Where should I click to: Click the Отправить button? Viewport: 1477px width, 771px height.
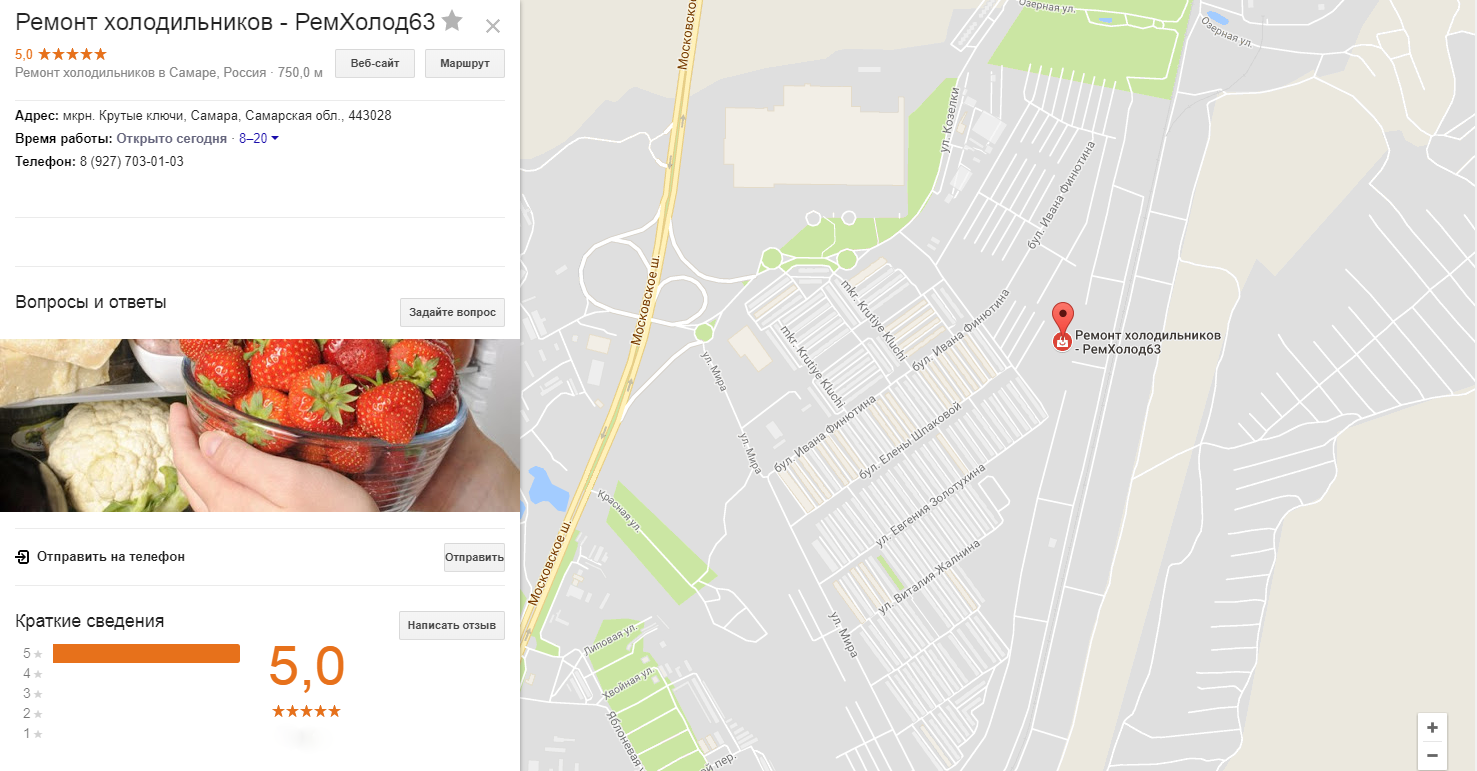[474, 557]
